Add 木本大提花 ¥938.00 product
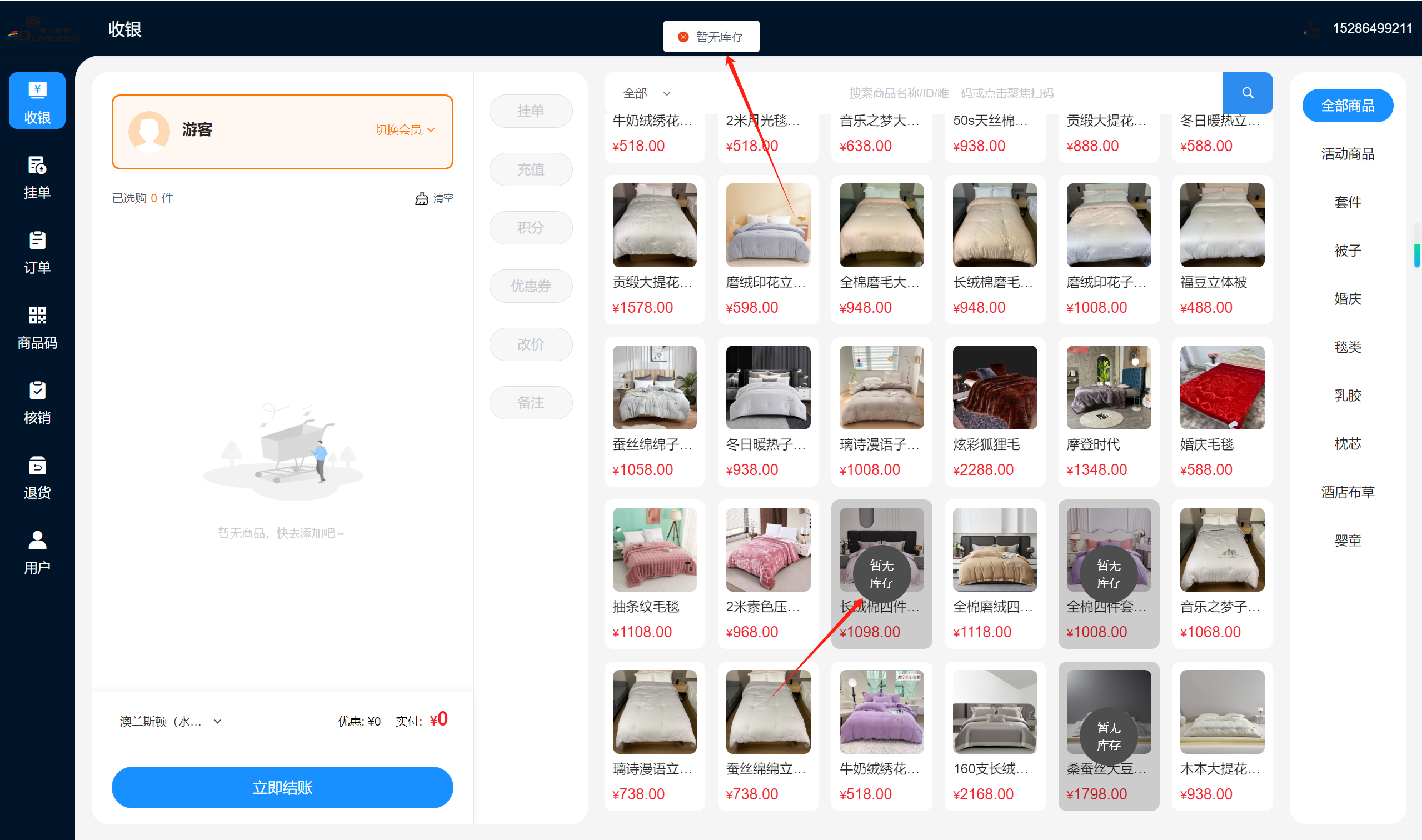This screenshot has height=840, width=1422. pyautogui.click(x=1222, y=736)
